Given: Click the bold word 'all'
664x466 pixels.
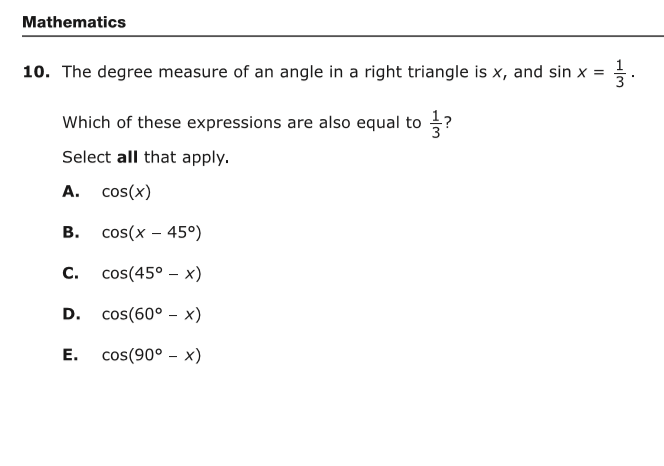Looking at the screenshot, I should tap(127, 157).
